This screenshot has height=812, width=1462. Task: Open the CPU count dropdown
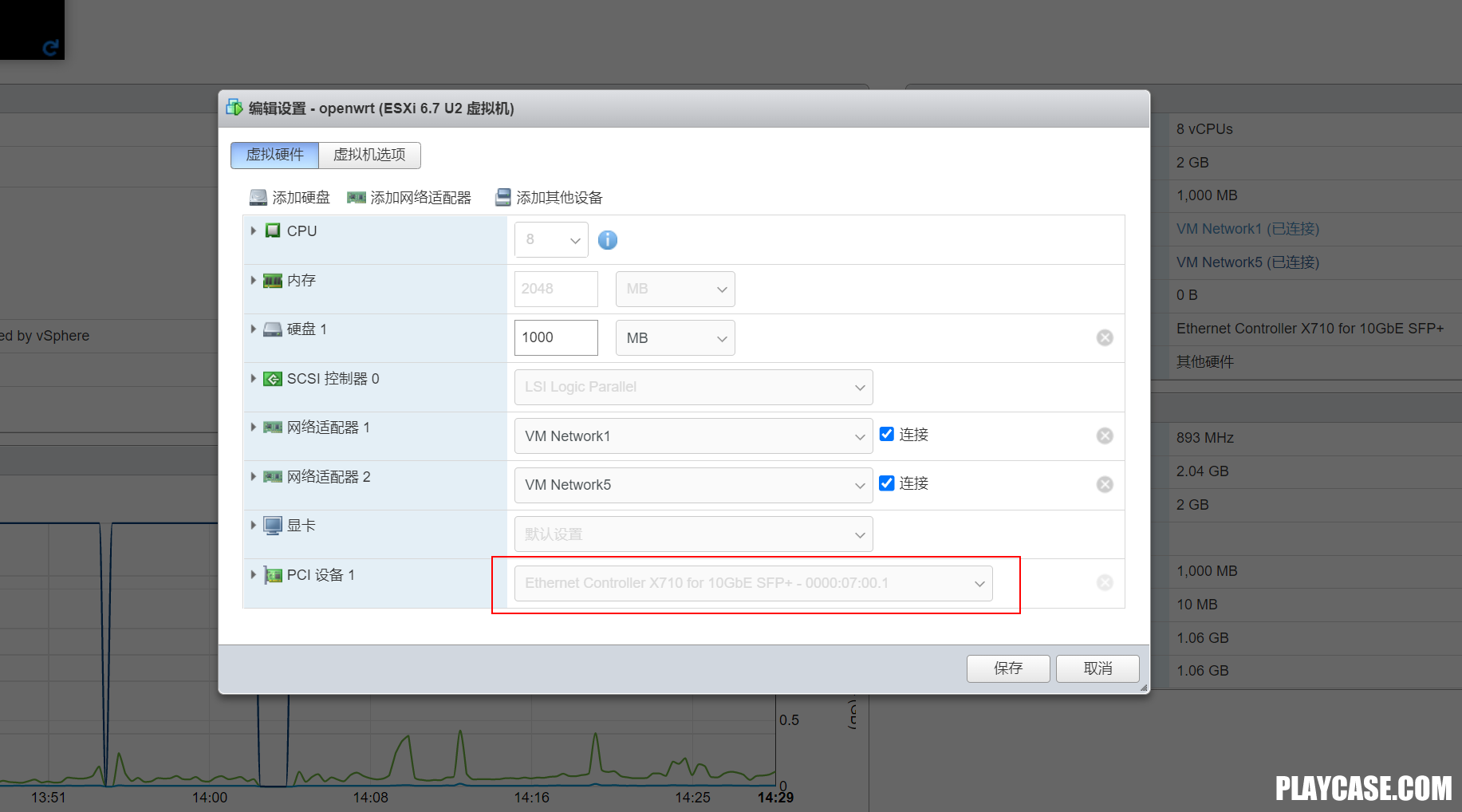pyautogui.click(x=551, y=239)
